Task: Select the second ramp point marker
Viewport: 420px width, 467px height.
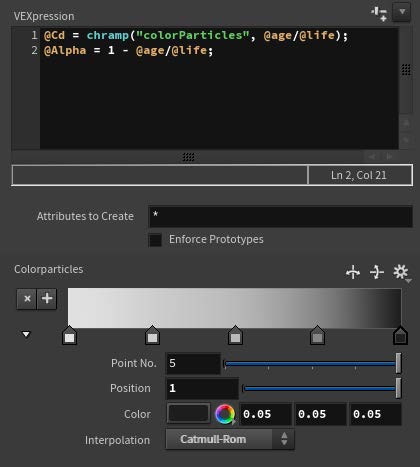Action: tap(152, 335)
